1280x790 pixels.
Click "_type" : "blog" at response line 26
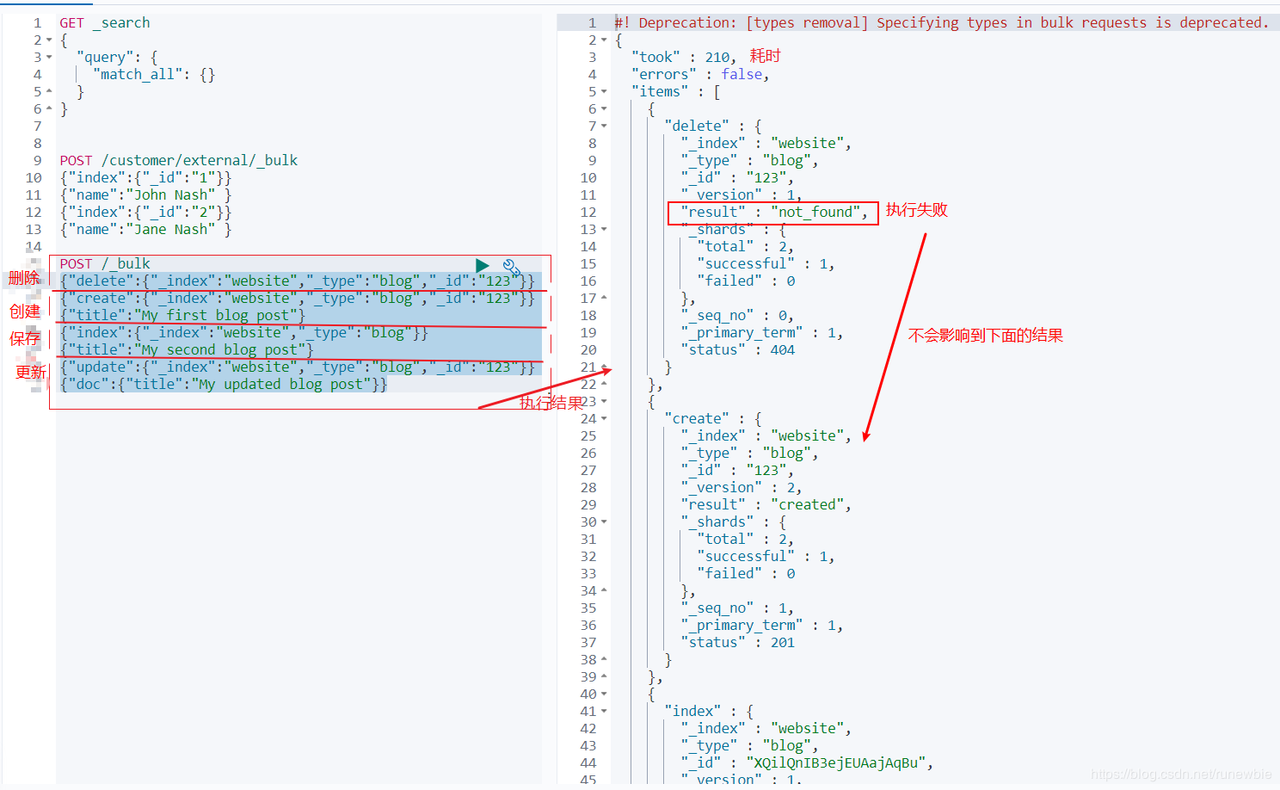tap(750, 453)
